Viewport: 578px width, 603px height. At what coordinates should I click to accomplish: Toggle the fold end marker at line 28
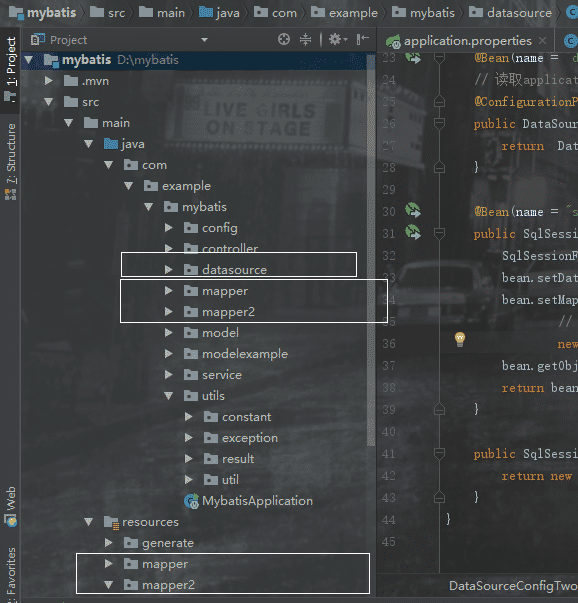click(x=439, y=167)
